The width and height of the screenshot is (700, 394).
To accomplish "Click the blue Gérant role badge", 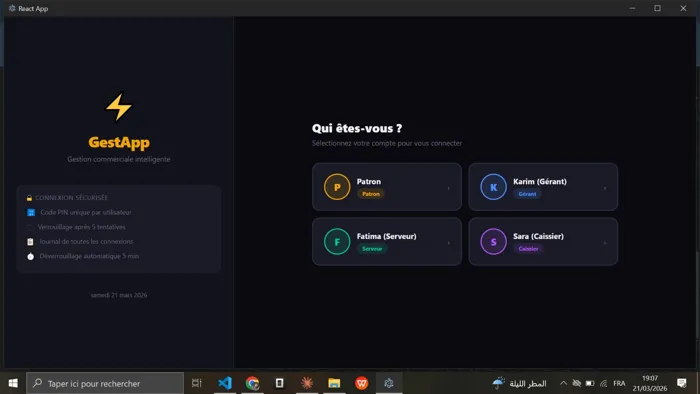I will click(x=527, y=194).
